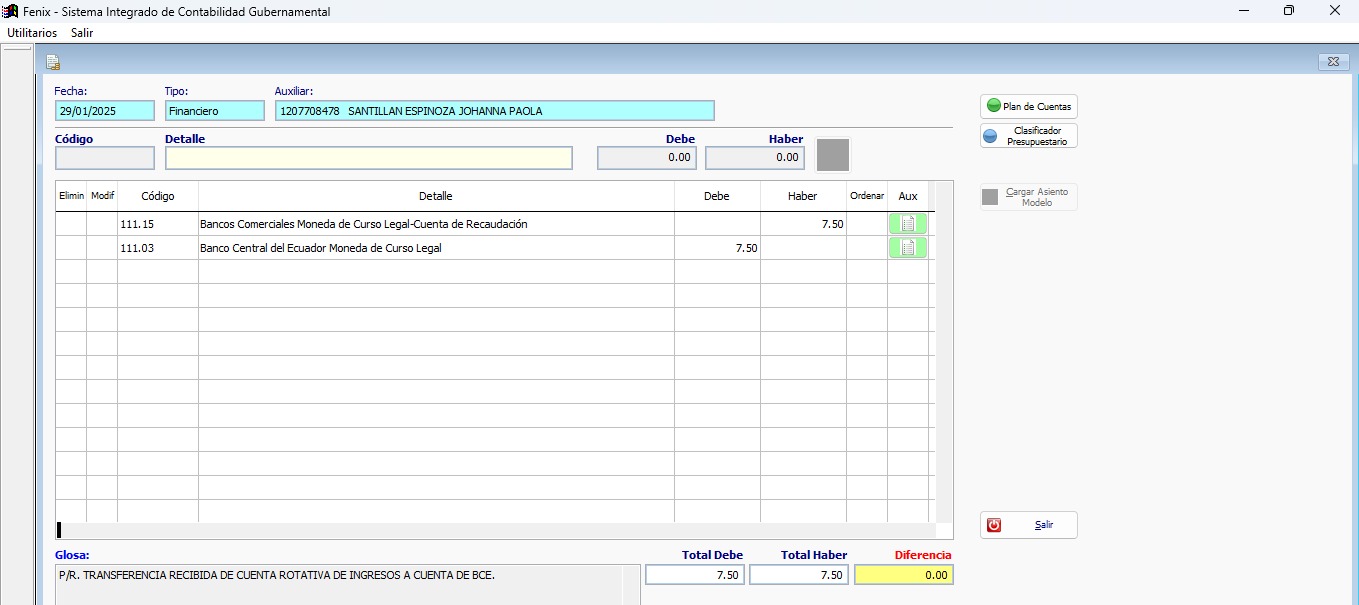
Task: Click Salir in the menu bar
Action: click(82, 32)
